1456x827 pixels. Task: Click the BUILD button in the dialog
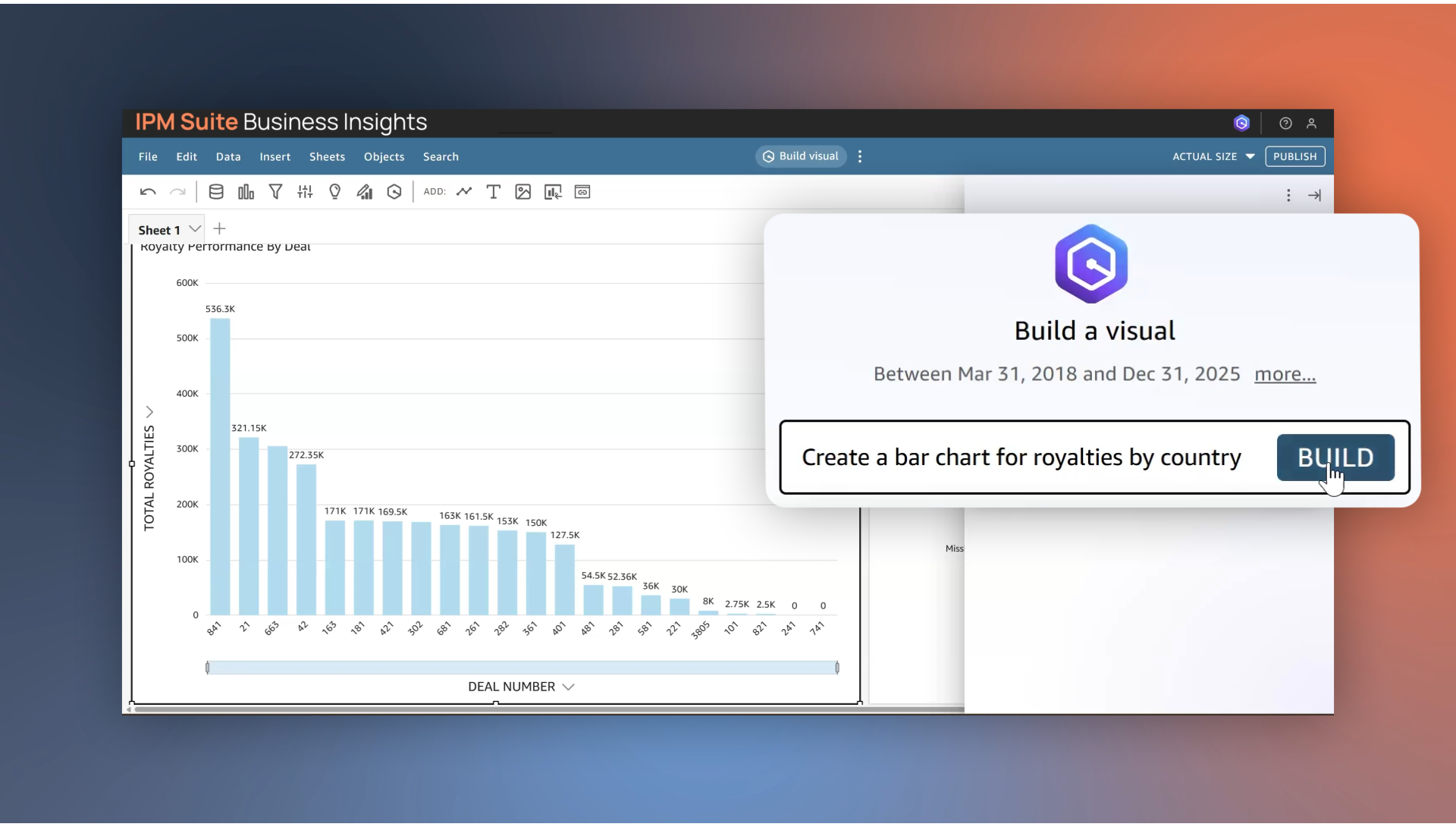[x=1335, y=458]
